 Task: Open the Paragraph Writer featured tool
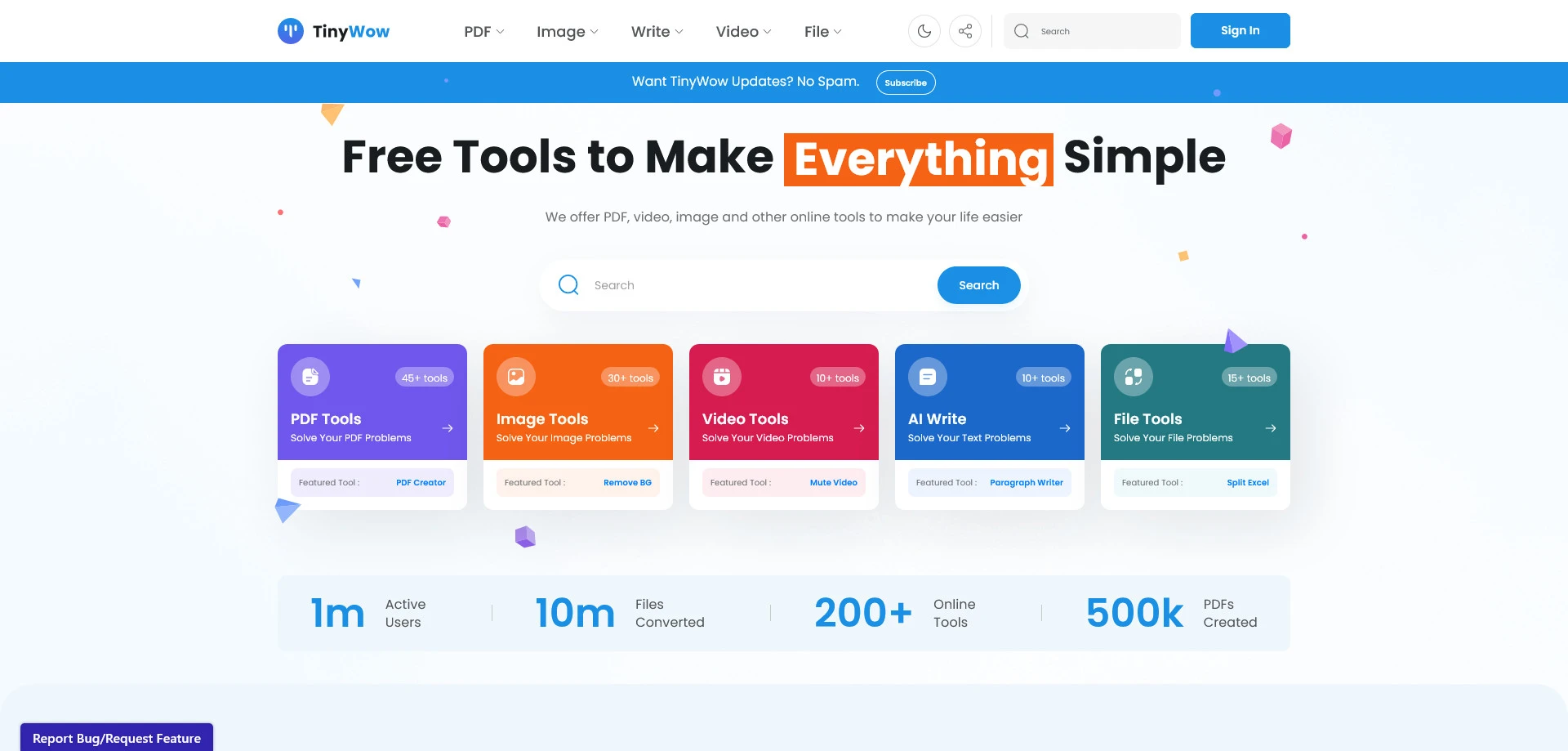point(1027,483)
